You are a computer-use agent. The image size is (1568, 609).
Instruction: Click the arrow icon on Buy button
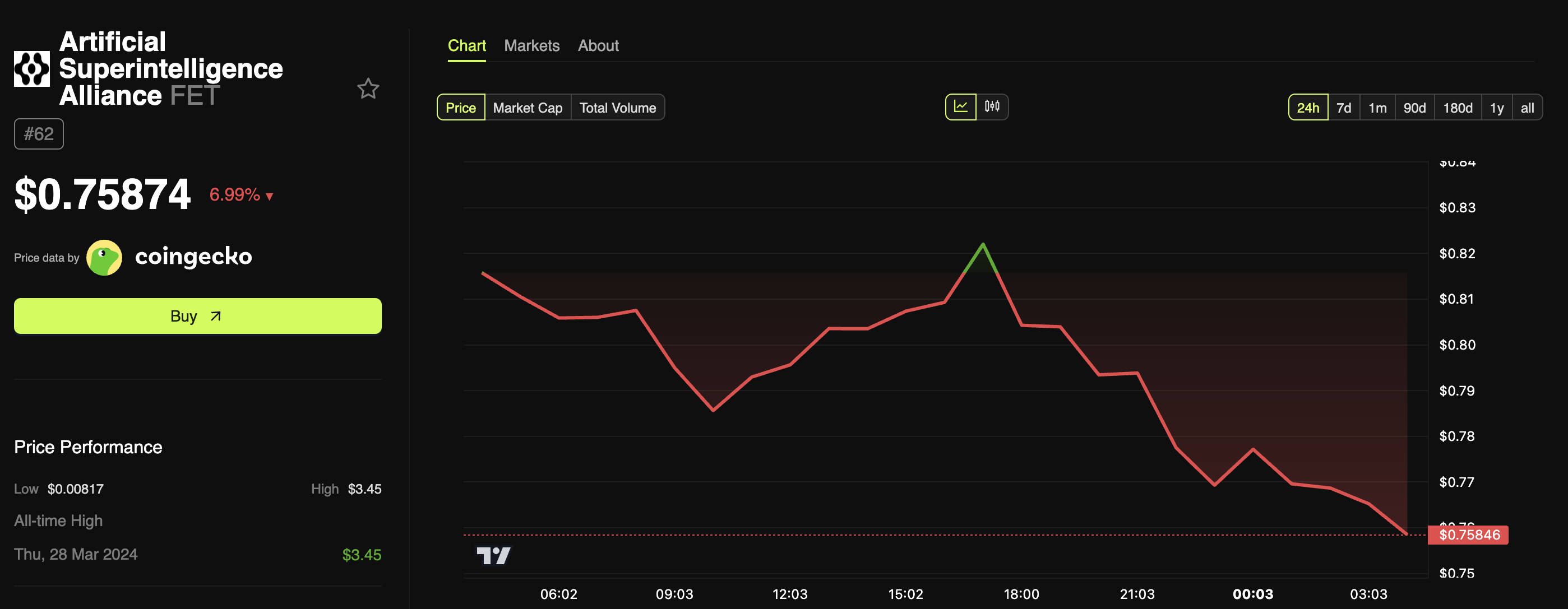pyautogui.click(x=215, y=317)
